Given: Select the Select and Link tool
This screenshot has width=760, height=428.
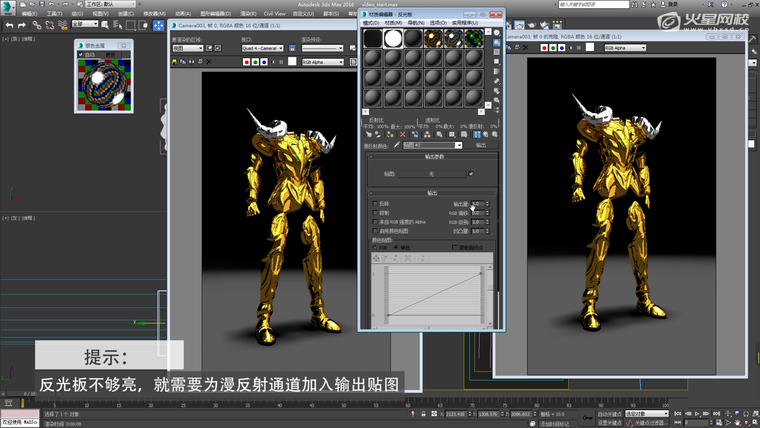Looking at the screenshot, I should [x=37, y=24].
